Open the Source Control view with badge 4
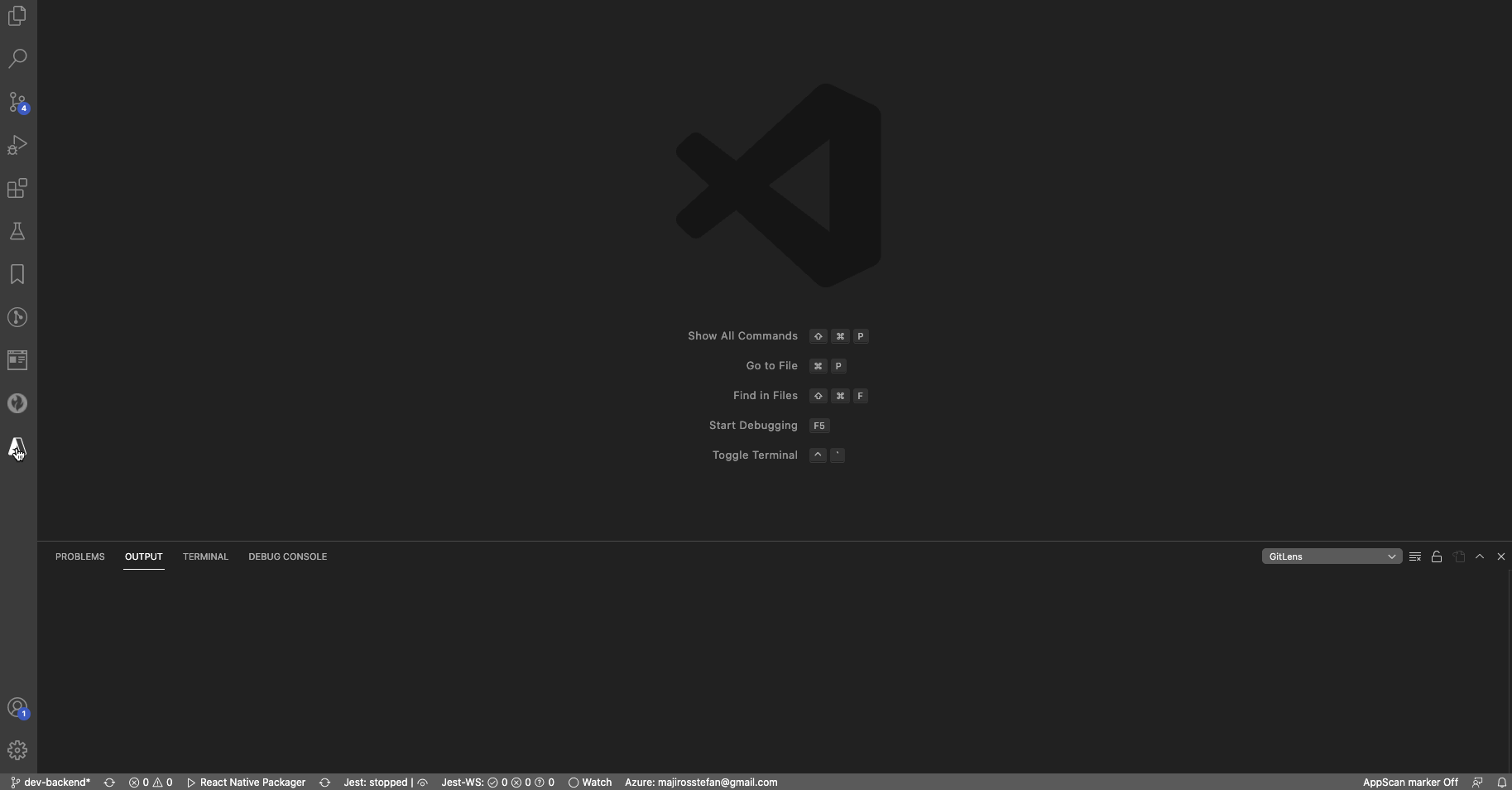This screenshot has width=1512, height=790. (x=17, y=102)
